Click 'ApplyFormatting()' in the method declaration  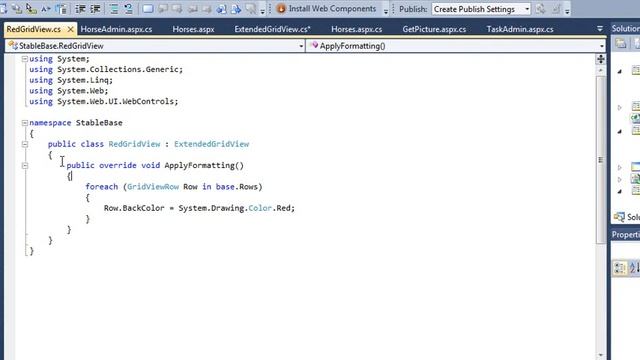[204, 165]
